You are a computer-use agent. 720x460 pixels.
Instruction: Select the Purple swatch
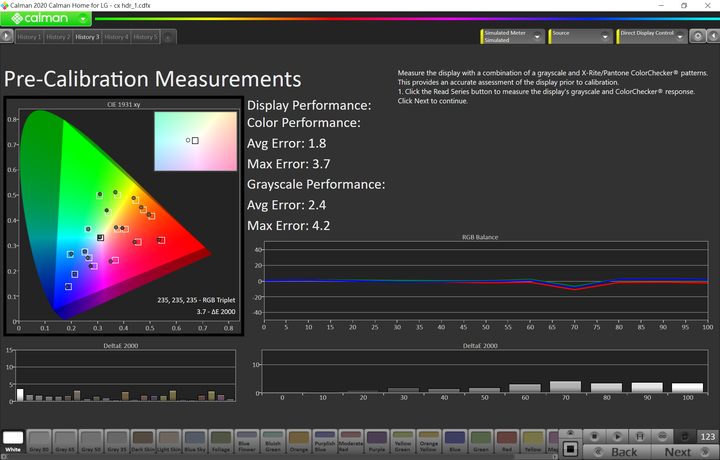[x=377, y=441]
